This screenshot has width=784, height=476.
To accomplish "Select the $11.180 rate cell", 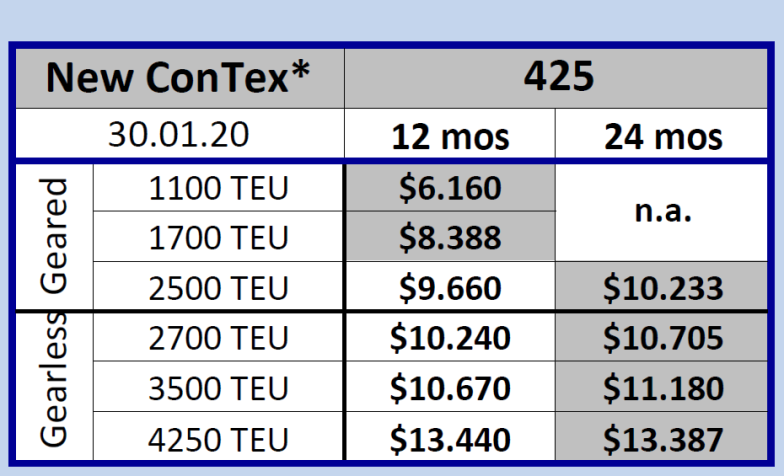I will (663, 389).
